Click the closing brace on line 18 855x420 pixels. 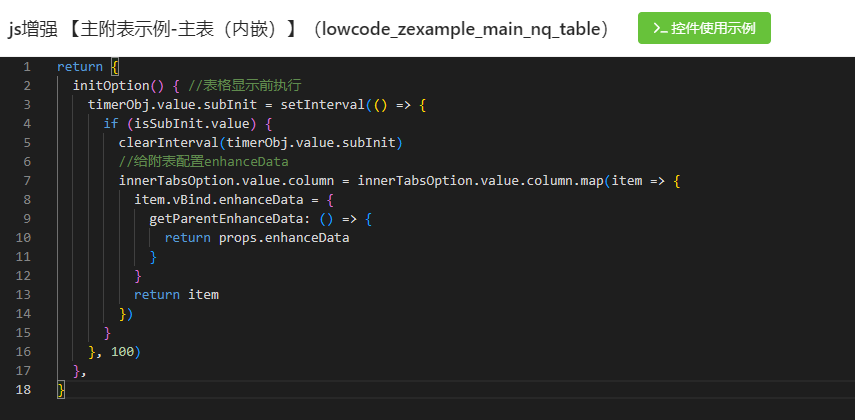pos(61,390)
